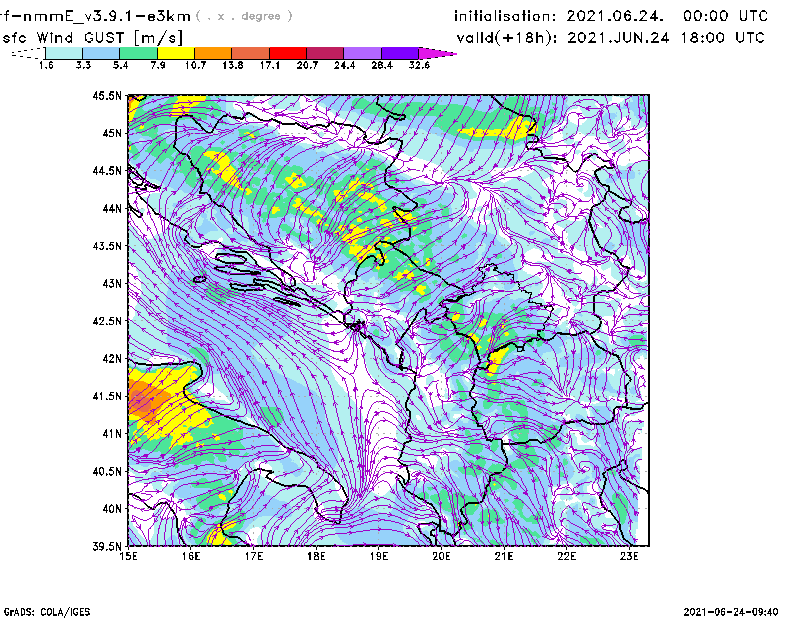Click the legend value 32.6
Image resolution: width=800 pixels, height=618 pixels.
click(419, 65)
